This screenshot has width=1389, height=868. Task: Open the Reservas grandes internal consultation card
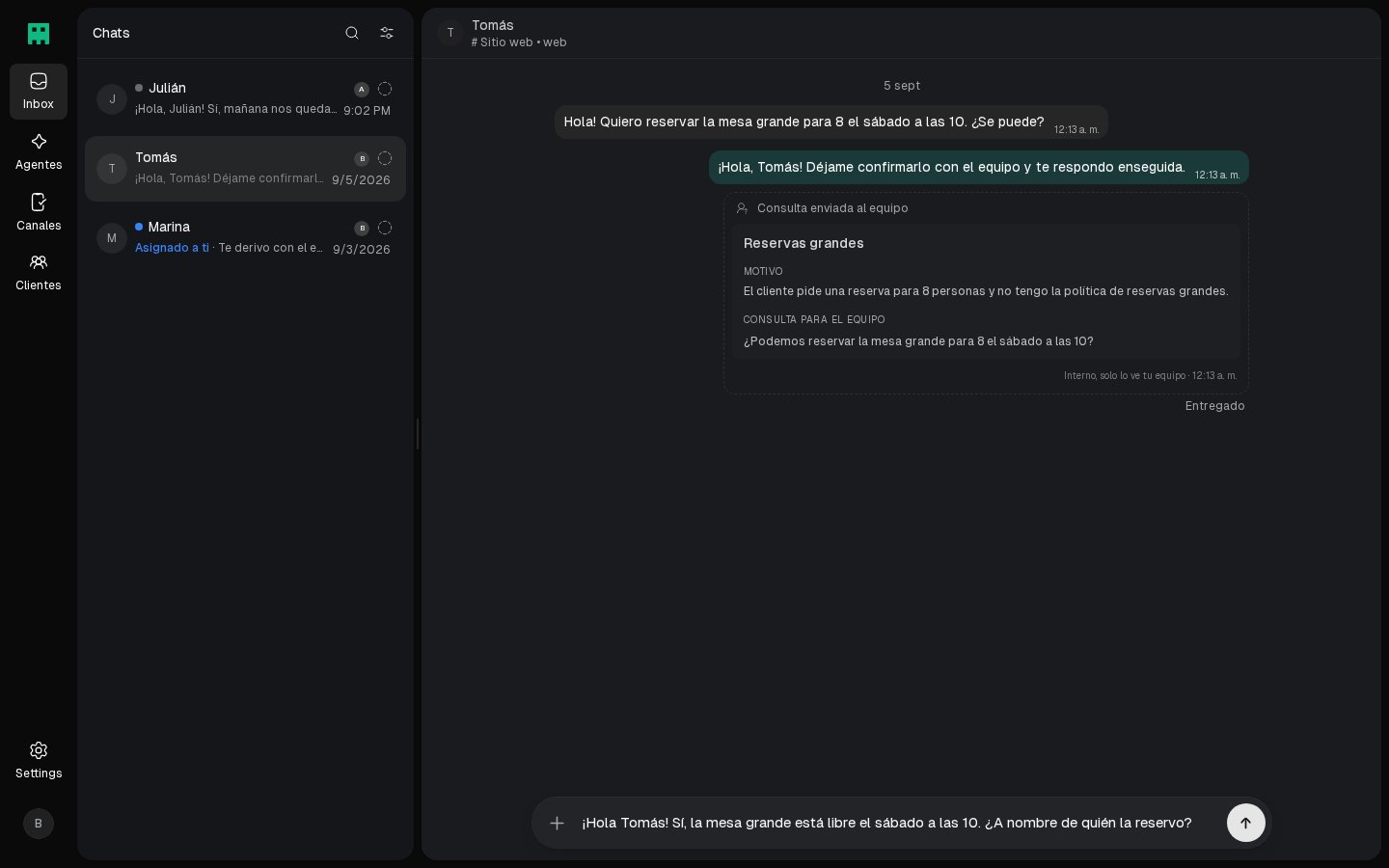[x=986, y=292]
